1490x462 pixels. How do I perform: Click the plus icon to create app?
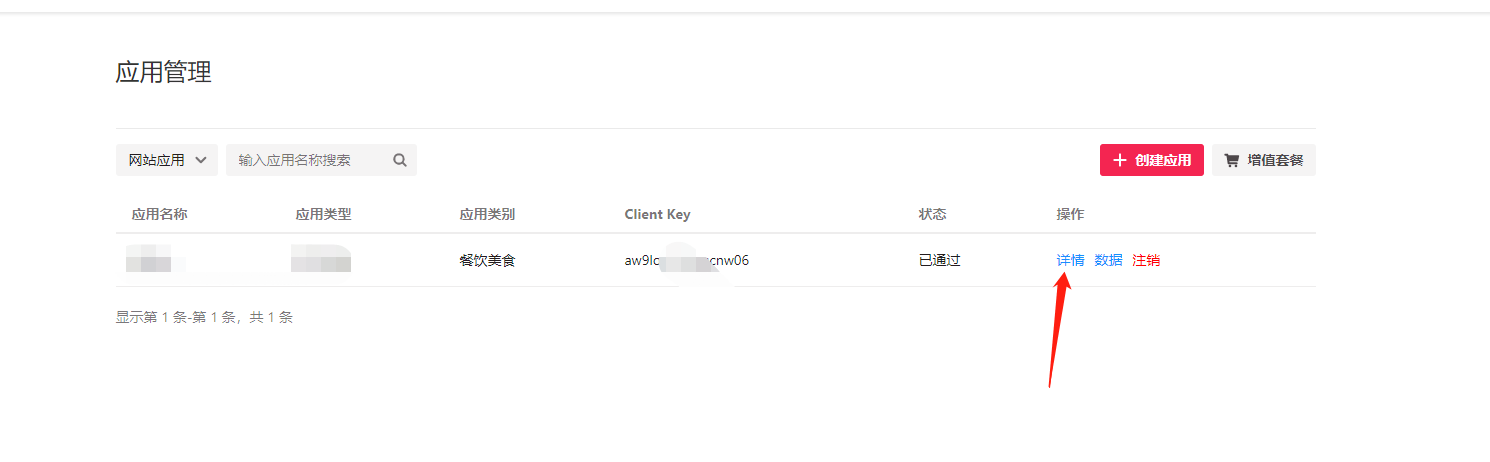pos(1119,160)
